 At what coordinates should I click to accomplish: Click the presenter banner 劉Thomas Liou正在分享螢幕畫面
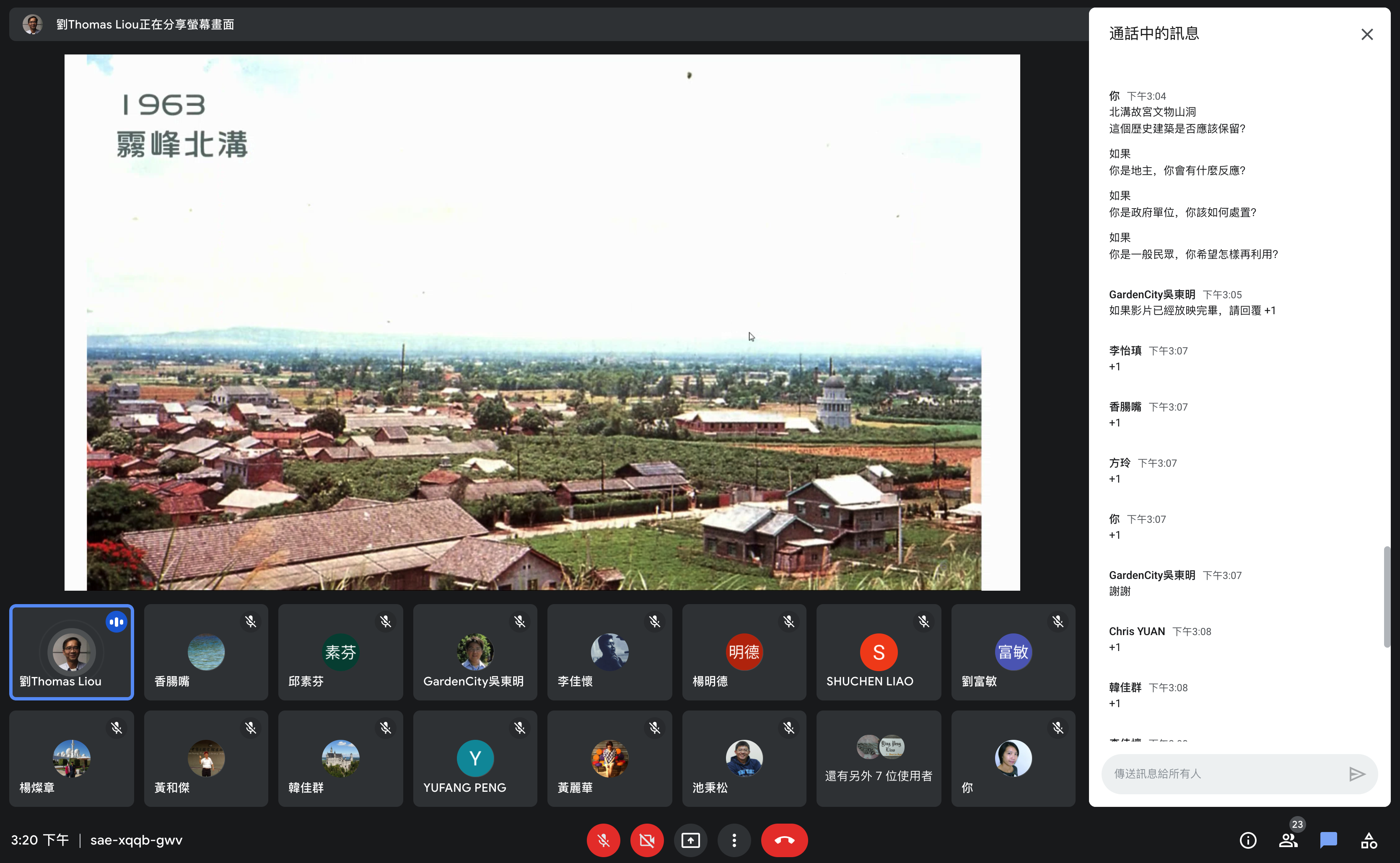(145, 25)
